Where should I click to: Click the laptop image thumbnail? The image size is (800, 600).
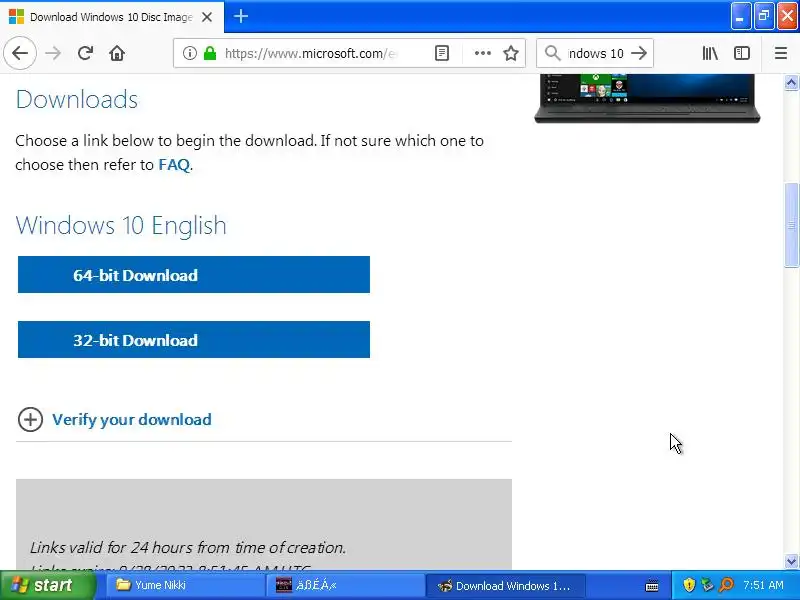(x=647, y=98)
